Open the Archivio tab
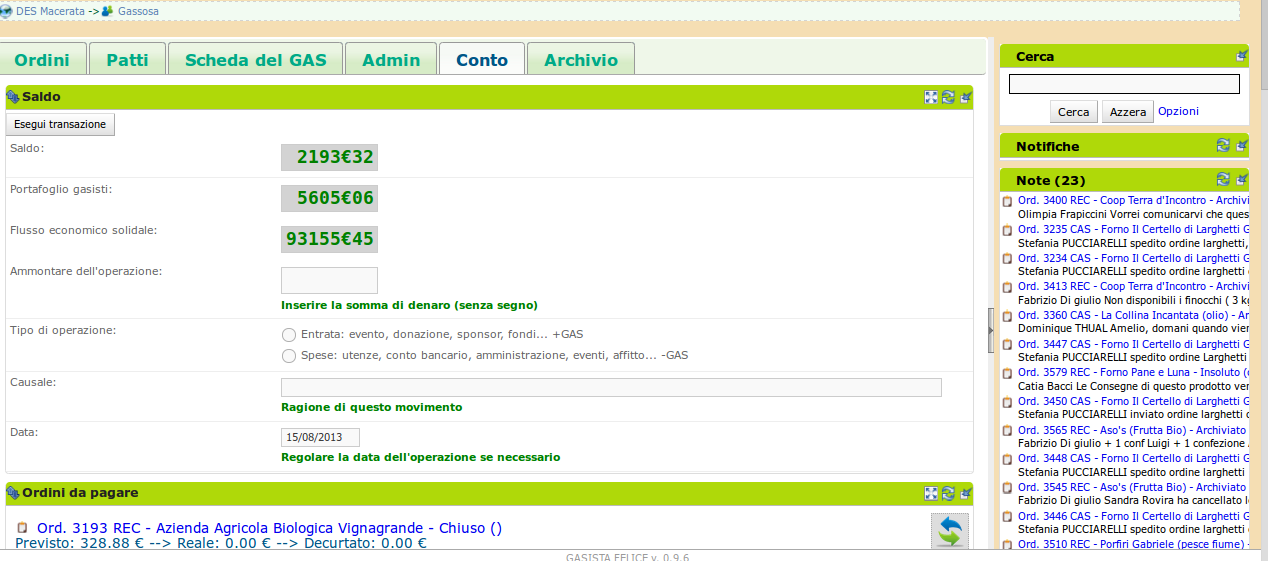1268x561 pixels. (x=580, y=60)
